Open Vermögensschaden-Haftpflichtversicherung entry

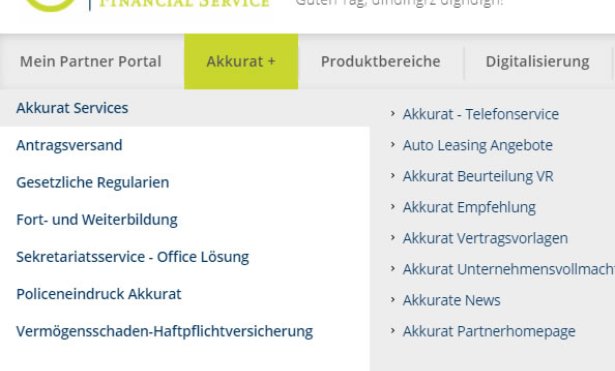click(x=164, y=331)
